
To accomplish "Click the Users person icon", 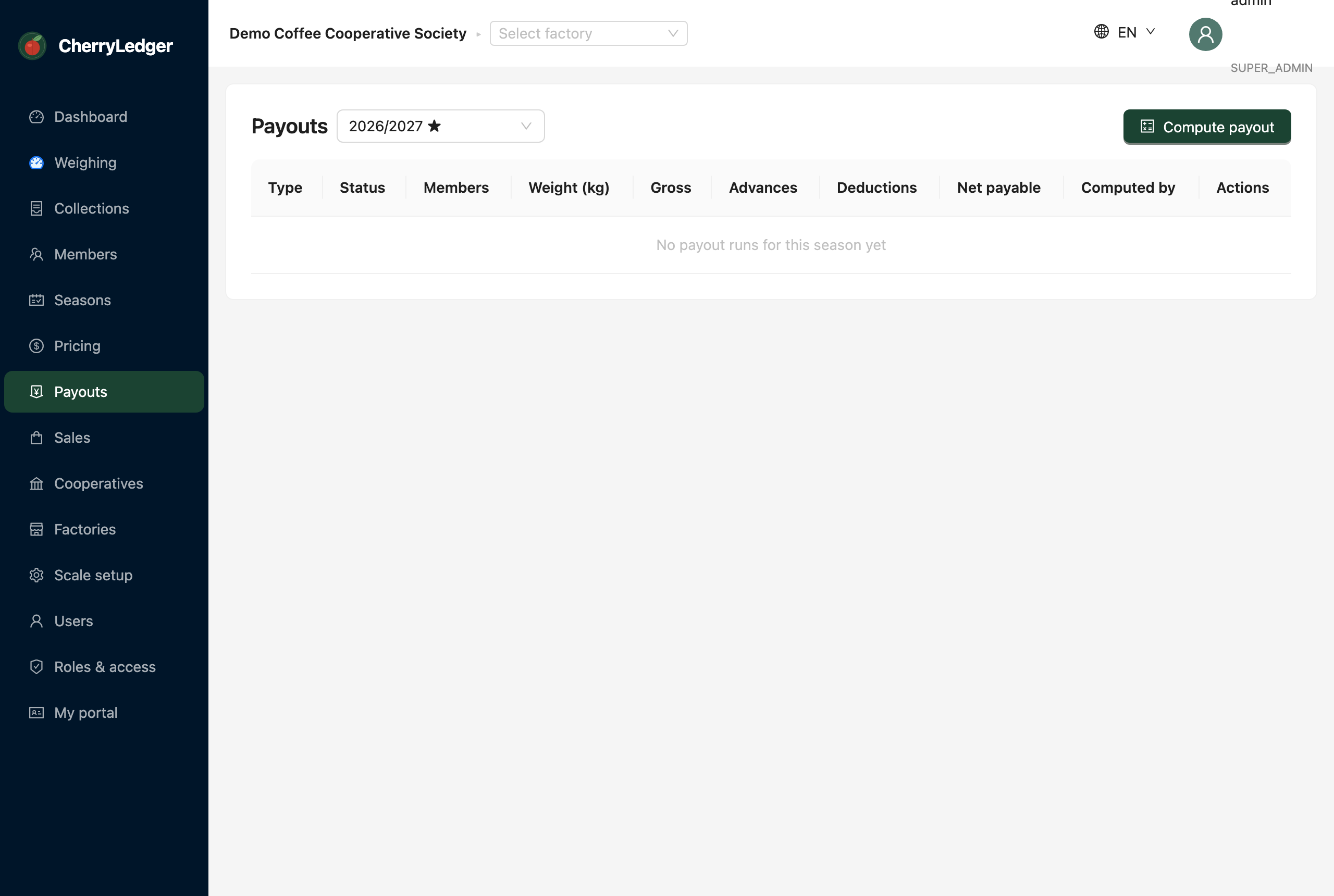I will pyautogui.click(x=36, y=620).
